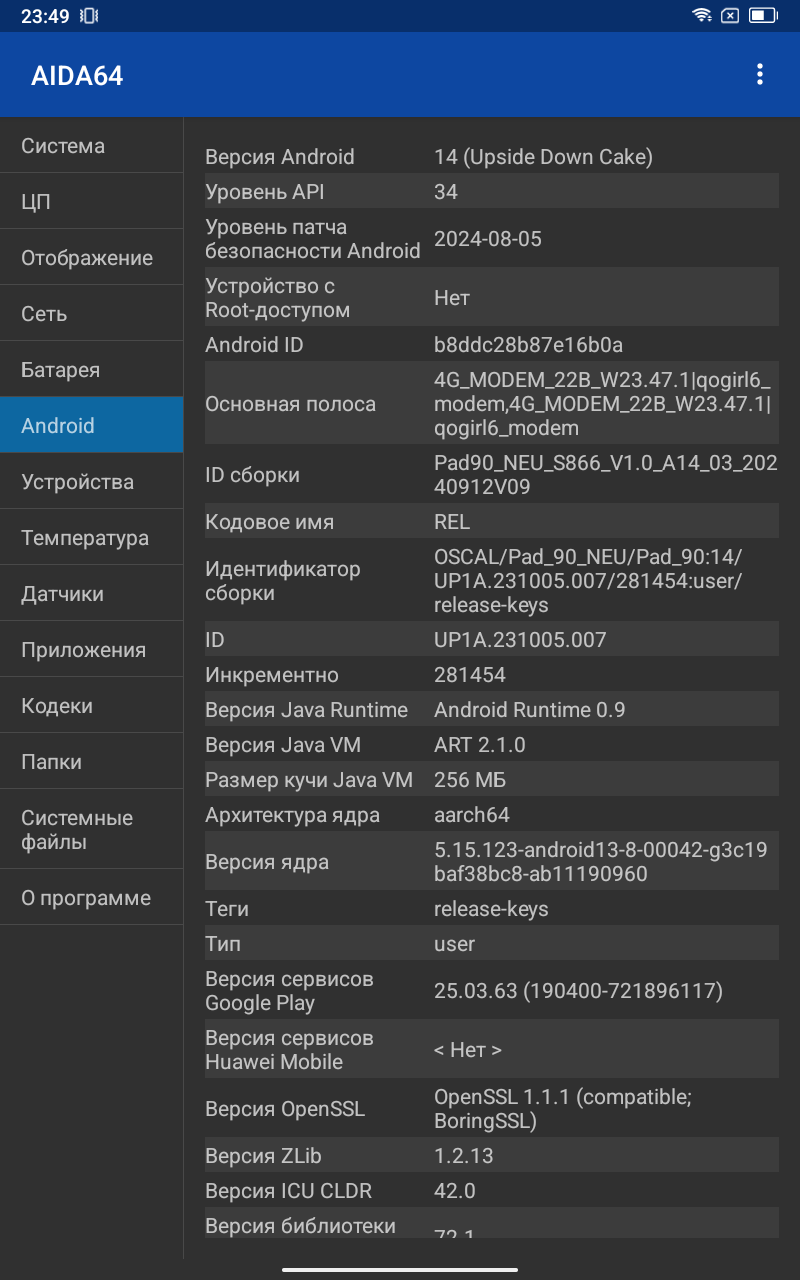Image resolution: width=800 pixels, height=1280 pixels.
Task: Select the Кодеки sidebar item
Action: [x=92, y=706]
